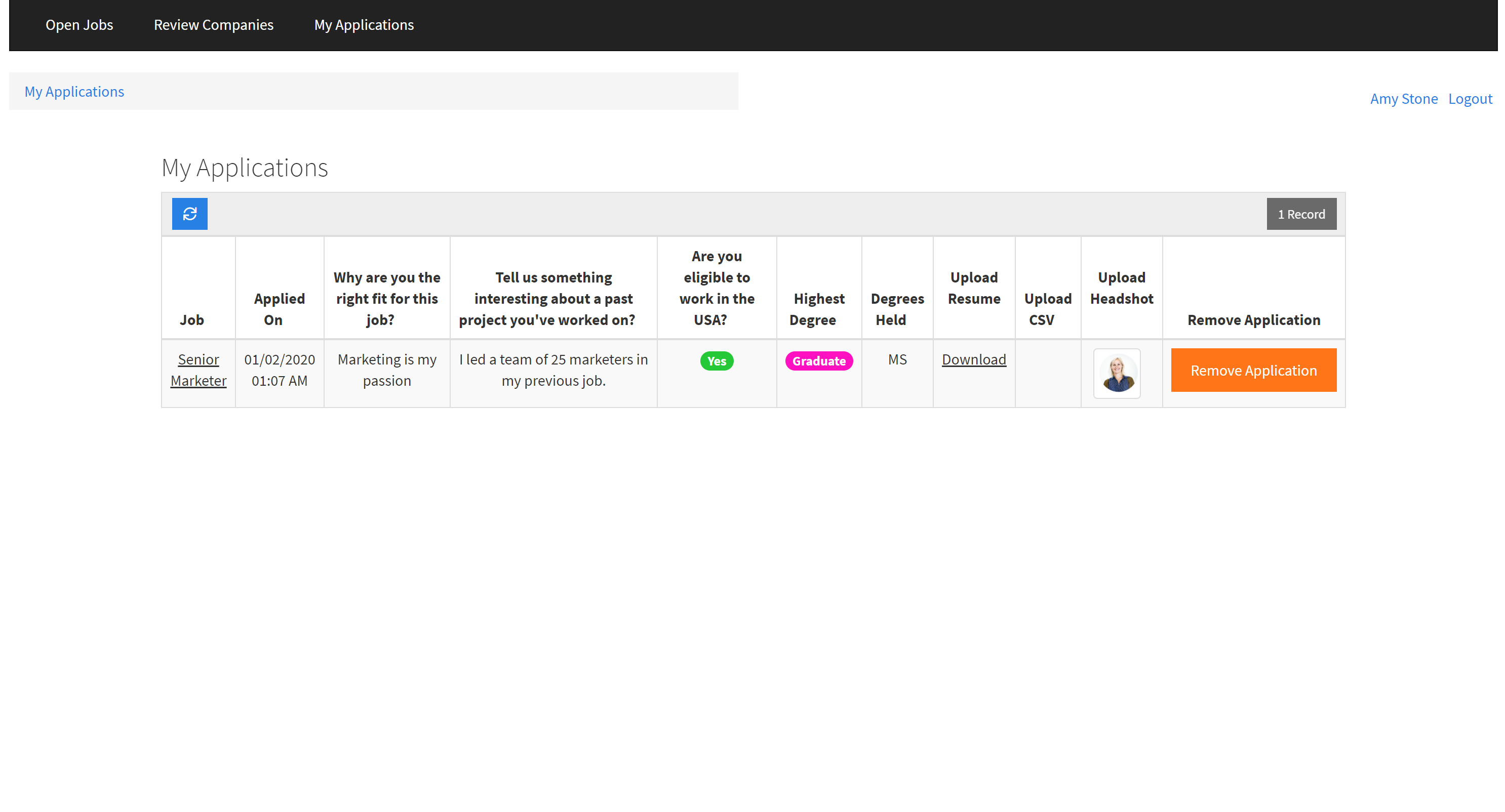Click the My Applications breadcrumb link

pyautogui.click(x=74, y=92)
